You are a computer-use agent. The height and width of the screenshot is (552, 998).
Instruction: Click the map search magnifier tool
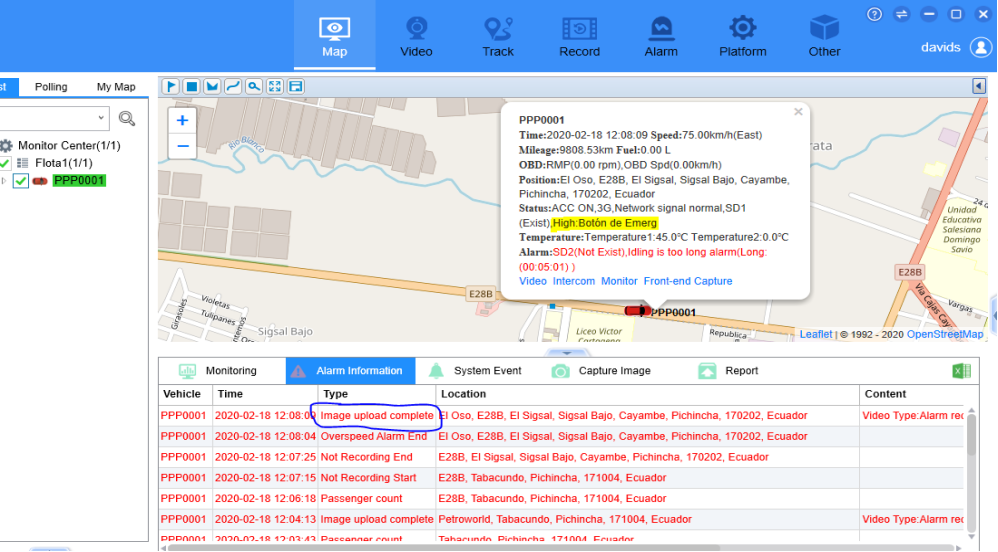254,86
